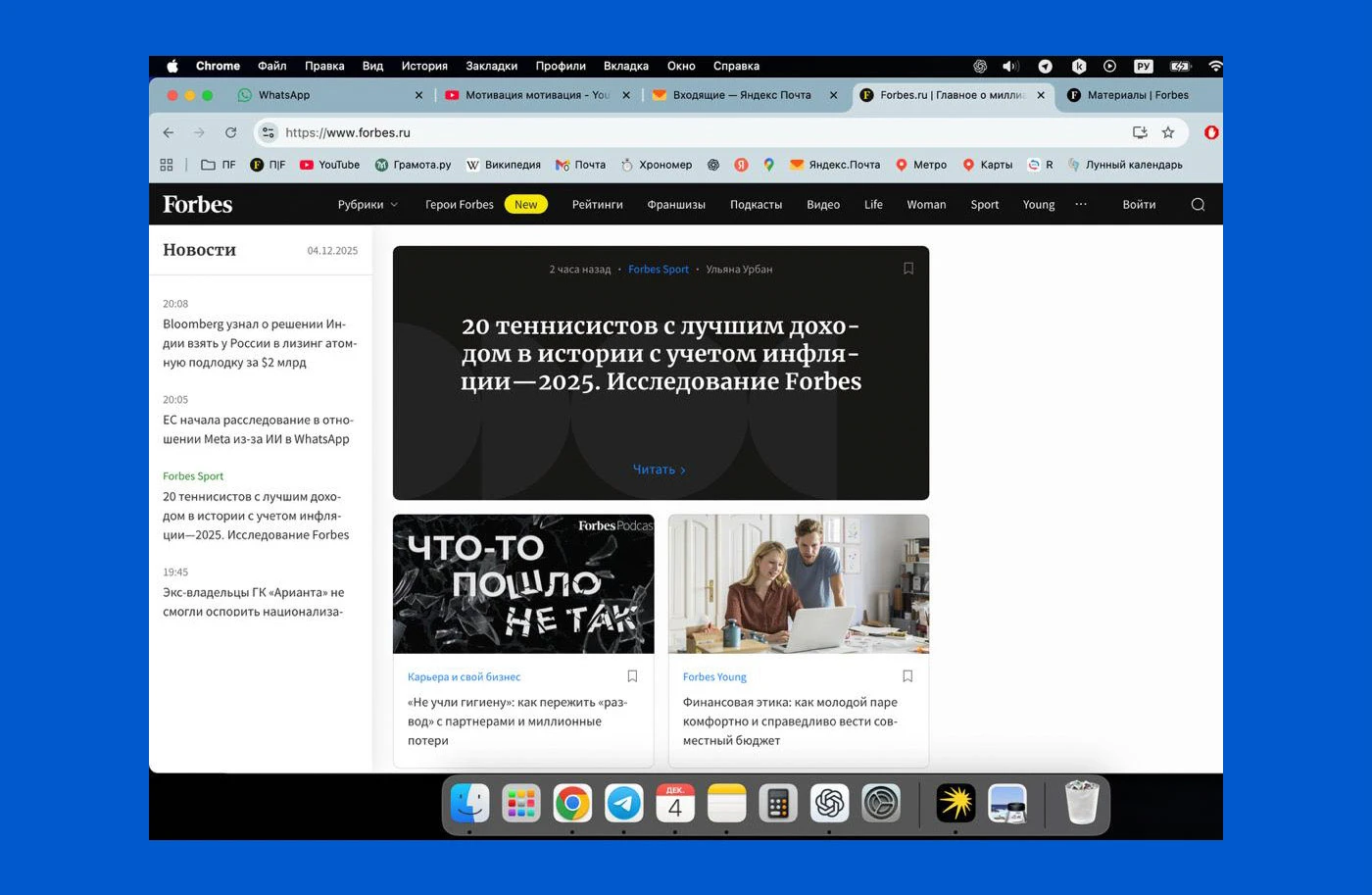The width and height of the screenshot is (1372, 895).
Task: Open the apps grid in bookmarks bar
Action: 167,165
